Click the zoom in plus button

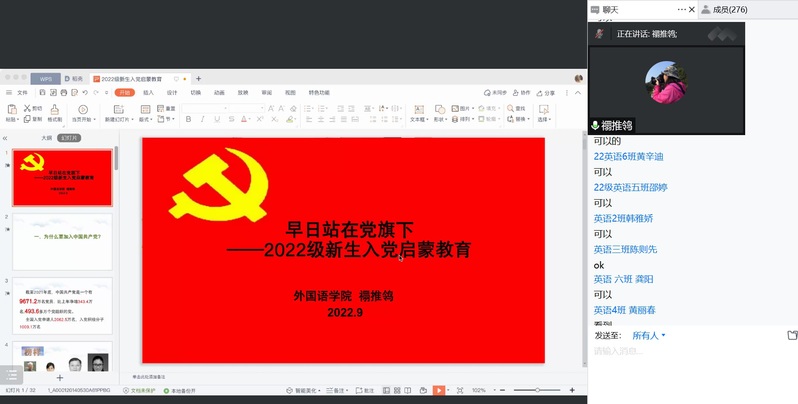coord(572,390)
